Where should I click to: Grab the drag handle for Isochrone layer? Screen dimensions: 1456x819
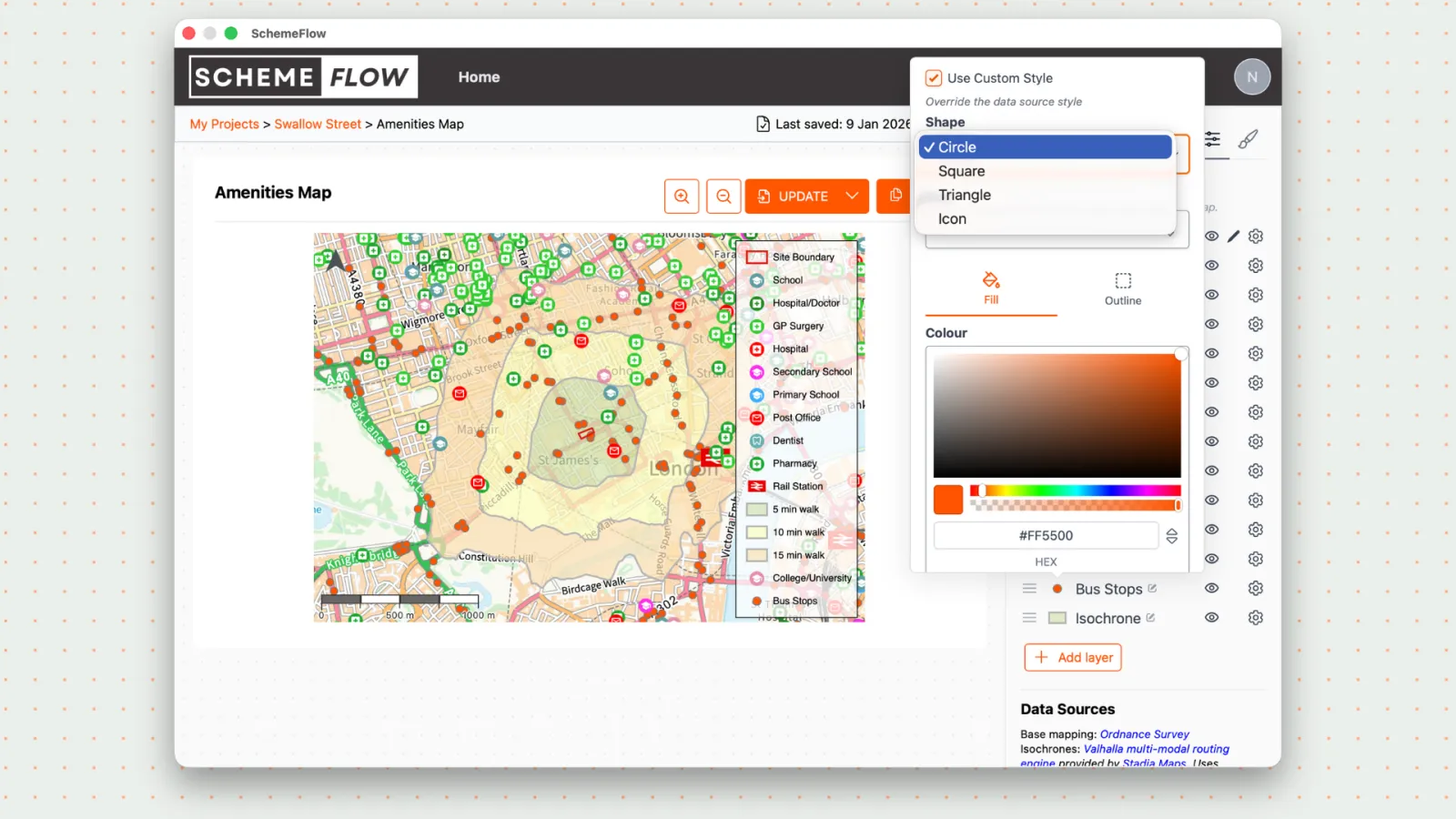pos(1029,618)
